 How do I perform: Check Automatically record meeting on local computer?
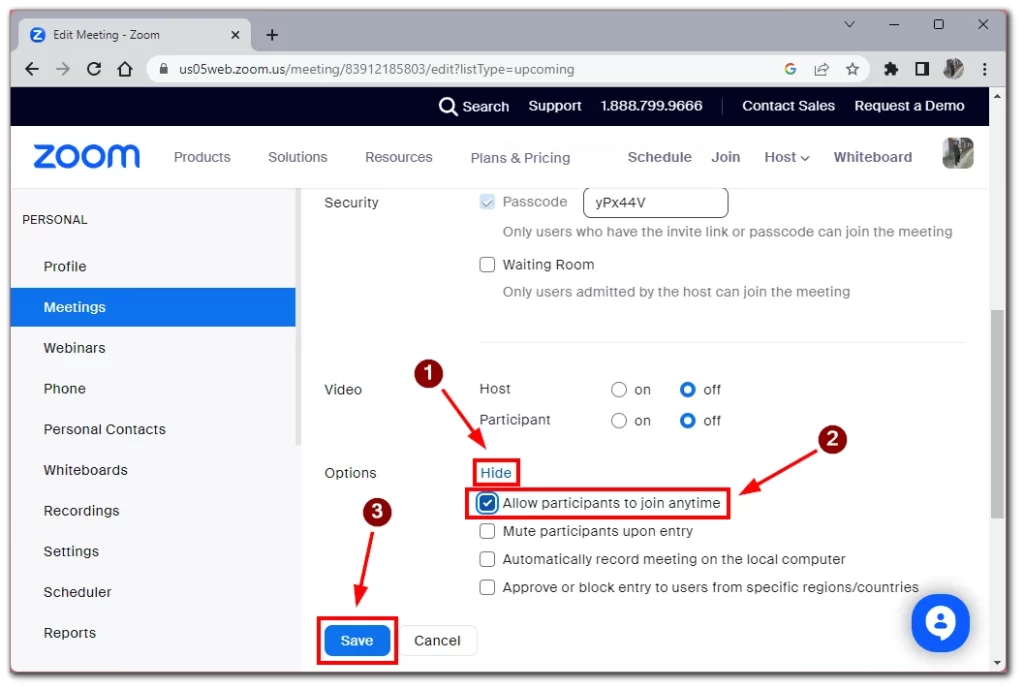[x=487, y=560]
